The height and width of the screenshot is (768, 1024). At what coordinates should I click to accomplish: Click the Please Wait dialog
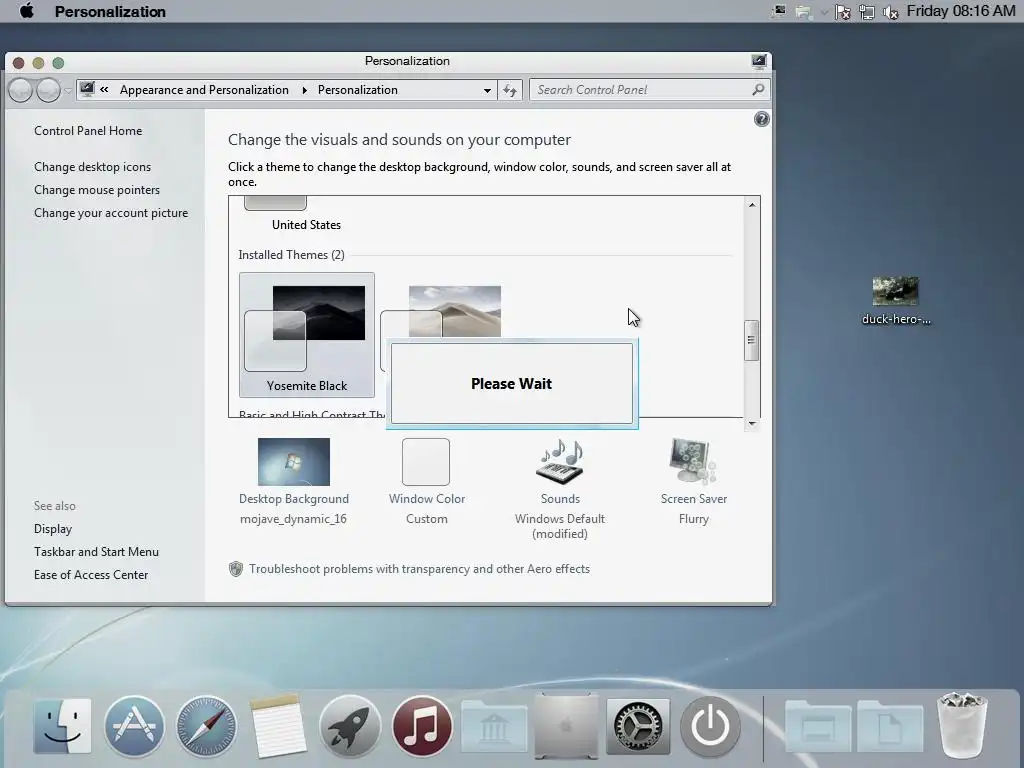(511, 383)
